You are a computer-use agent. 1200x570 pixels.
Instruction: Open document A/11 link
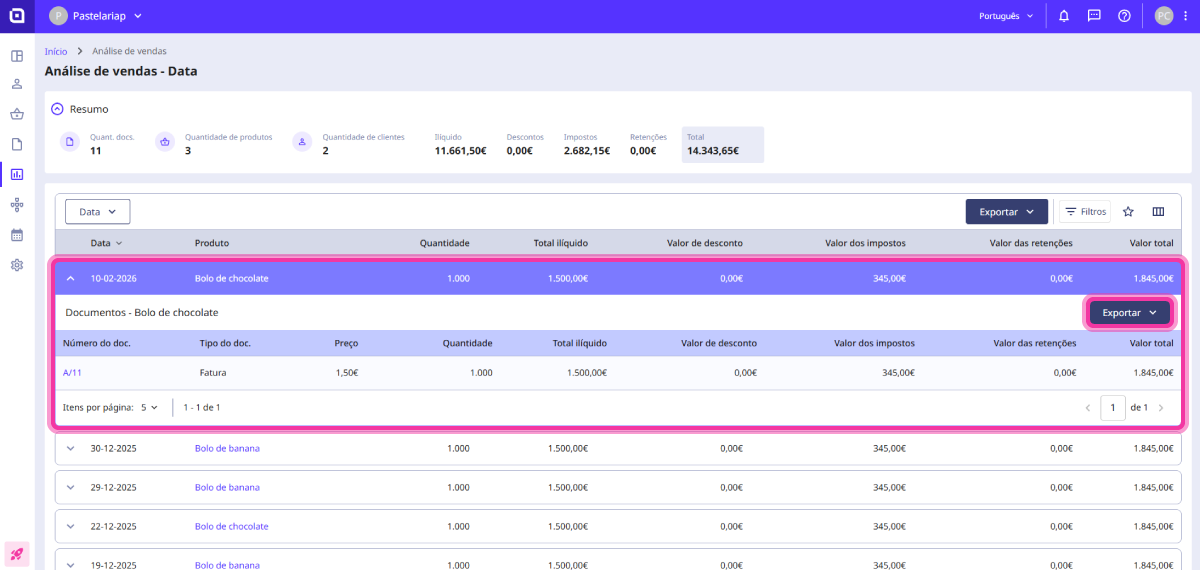72,372
